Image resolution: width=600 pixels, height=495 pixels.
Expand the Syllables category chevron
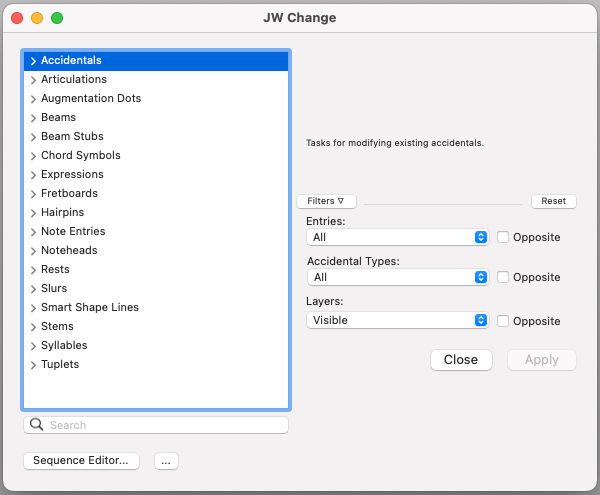(33, 346)
